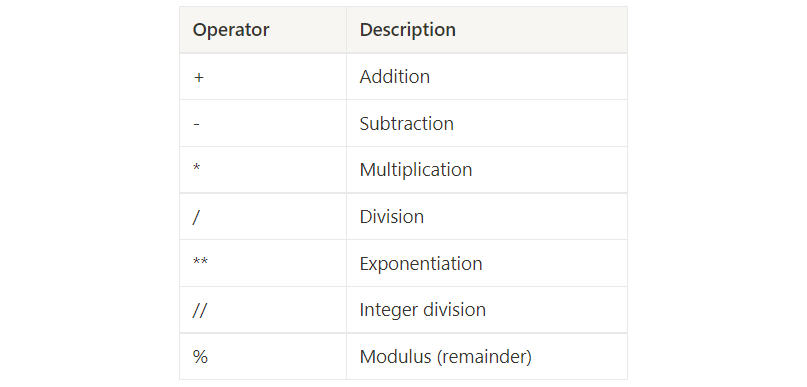The width and height of the screenshot is (807, 387).
Task: Select the single slash operator
Action: 196,217
